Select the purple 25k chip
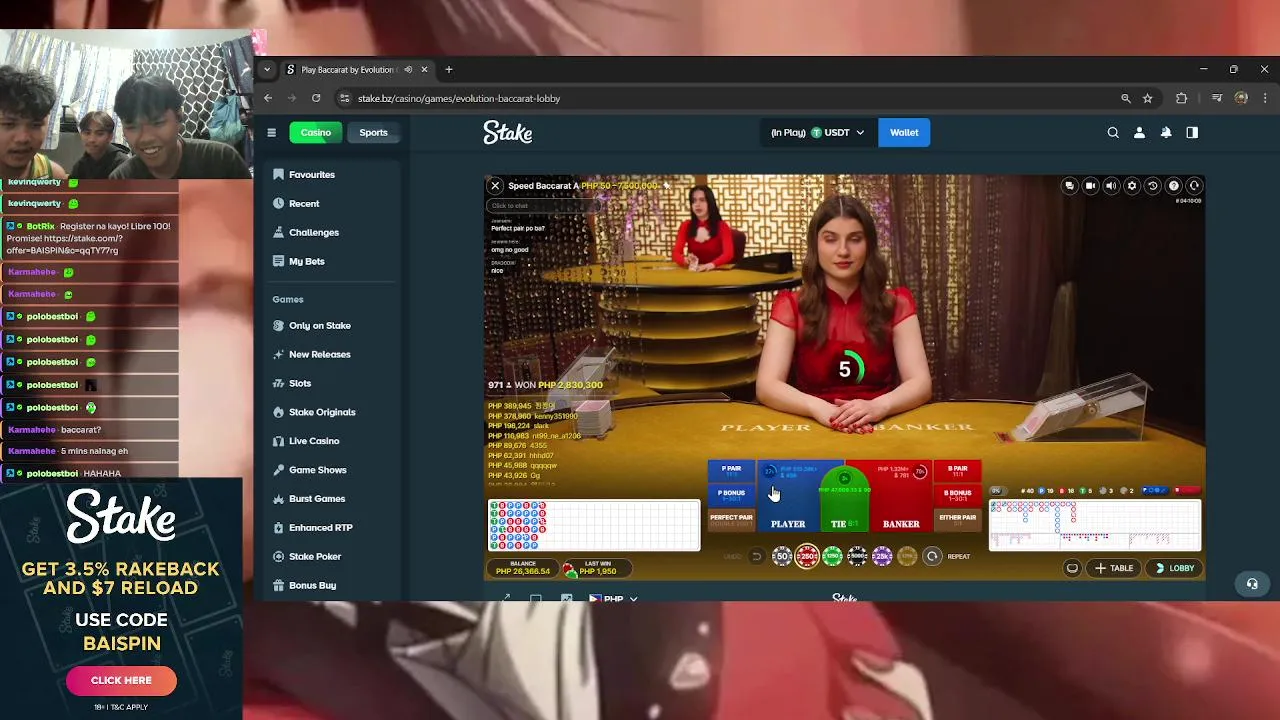The image size is (1280, 720). [x=882, y=556]
